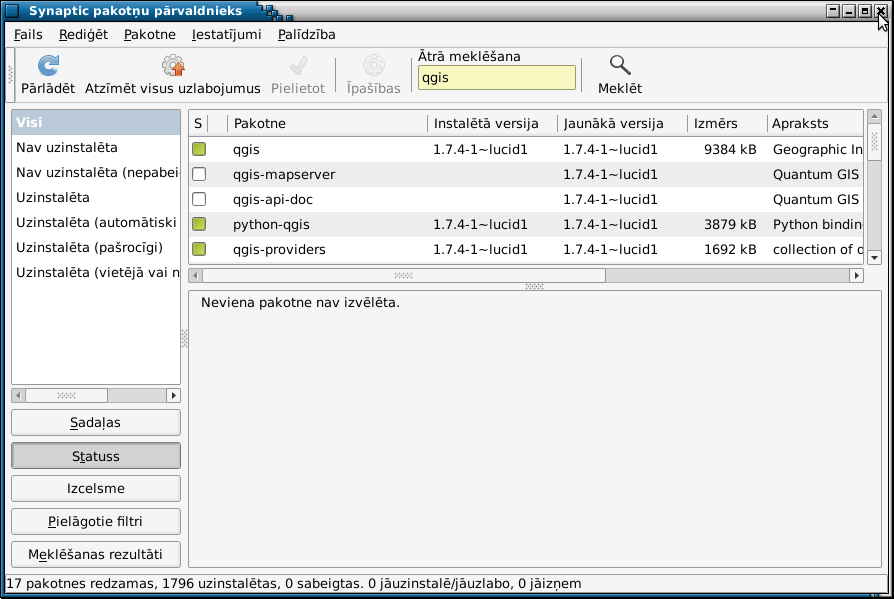Click the Pielāgotie filtri button
Viewport: 894px width, 599px height.
(96, 521)
